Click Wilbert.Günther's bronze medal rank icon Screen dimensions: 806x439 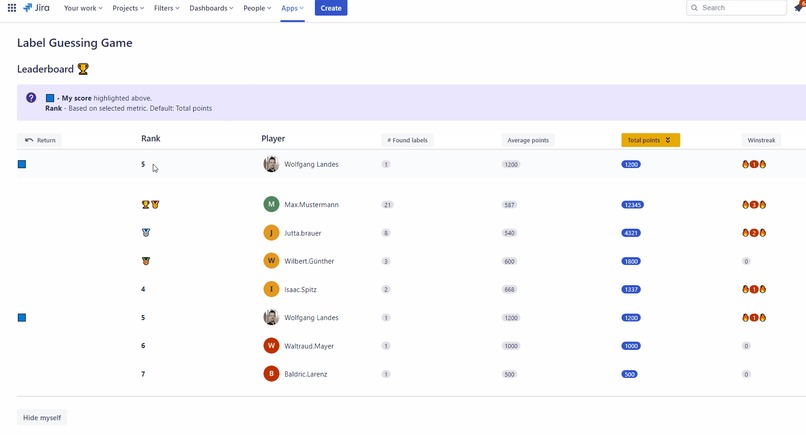tap(146, 261)
